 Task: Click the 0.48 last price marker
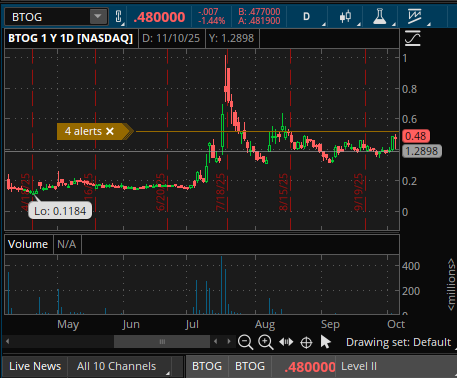click(x=416, y=136)
